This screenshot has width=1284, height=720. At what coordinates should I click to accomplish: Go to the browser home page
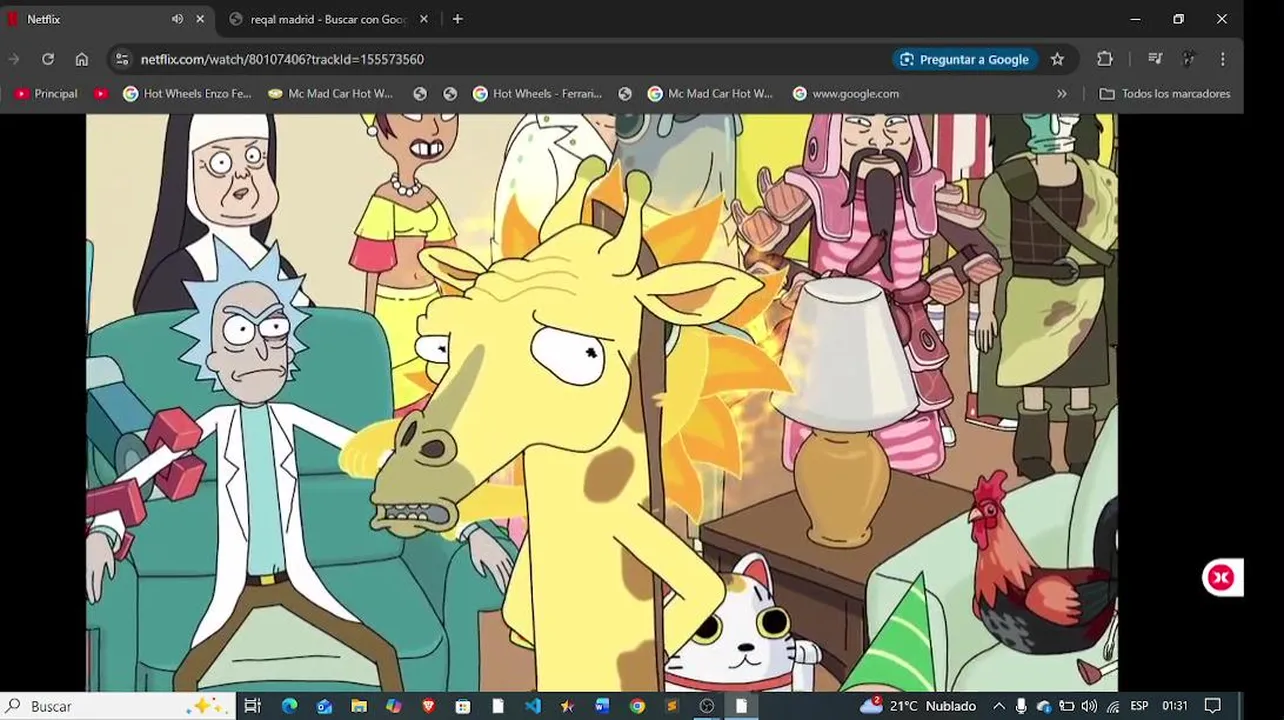[82, 59]
